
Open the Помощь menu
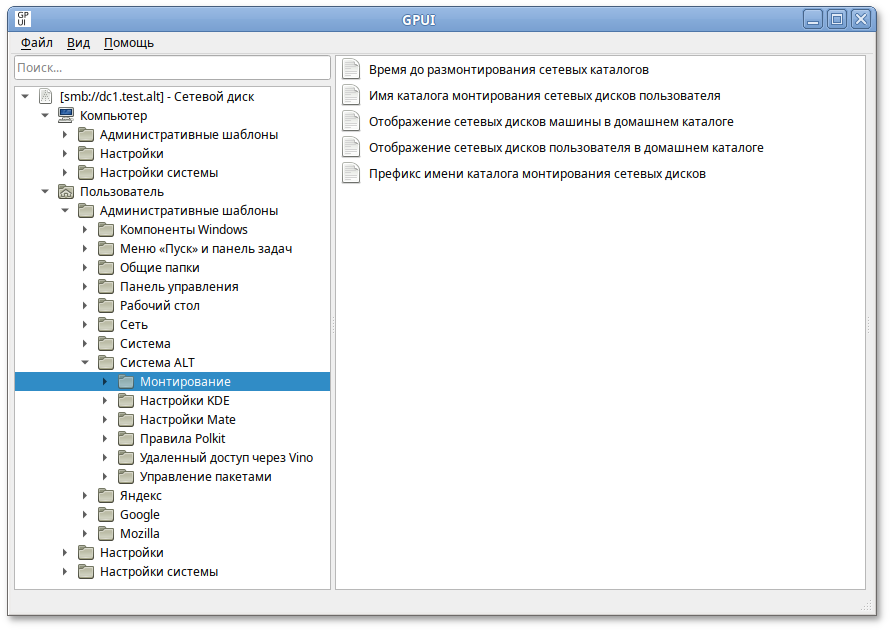[x=129, y=43]
